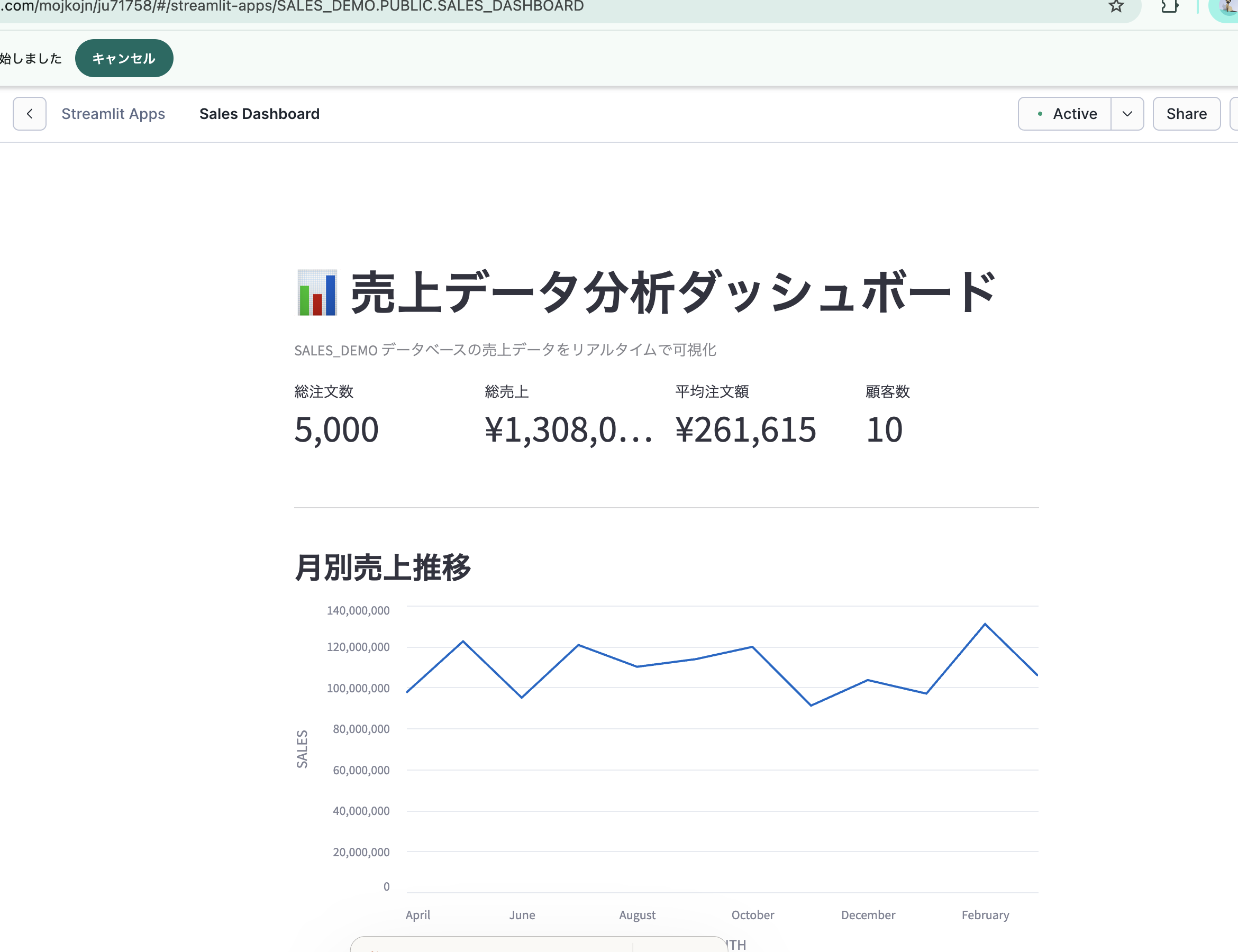
Task: Click the browser address bar URL
Action: coord(292,7)
